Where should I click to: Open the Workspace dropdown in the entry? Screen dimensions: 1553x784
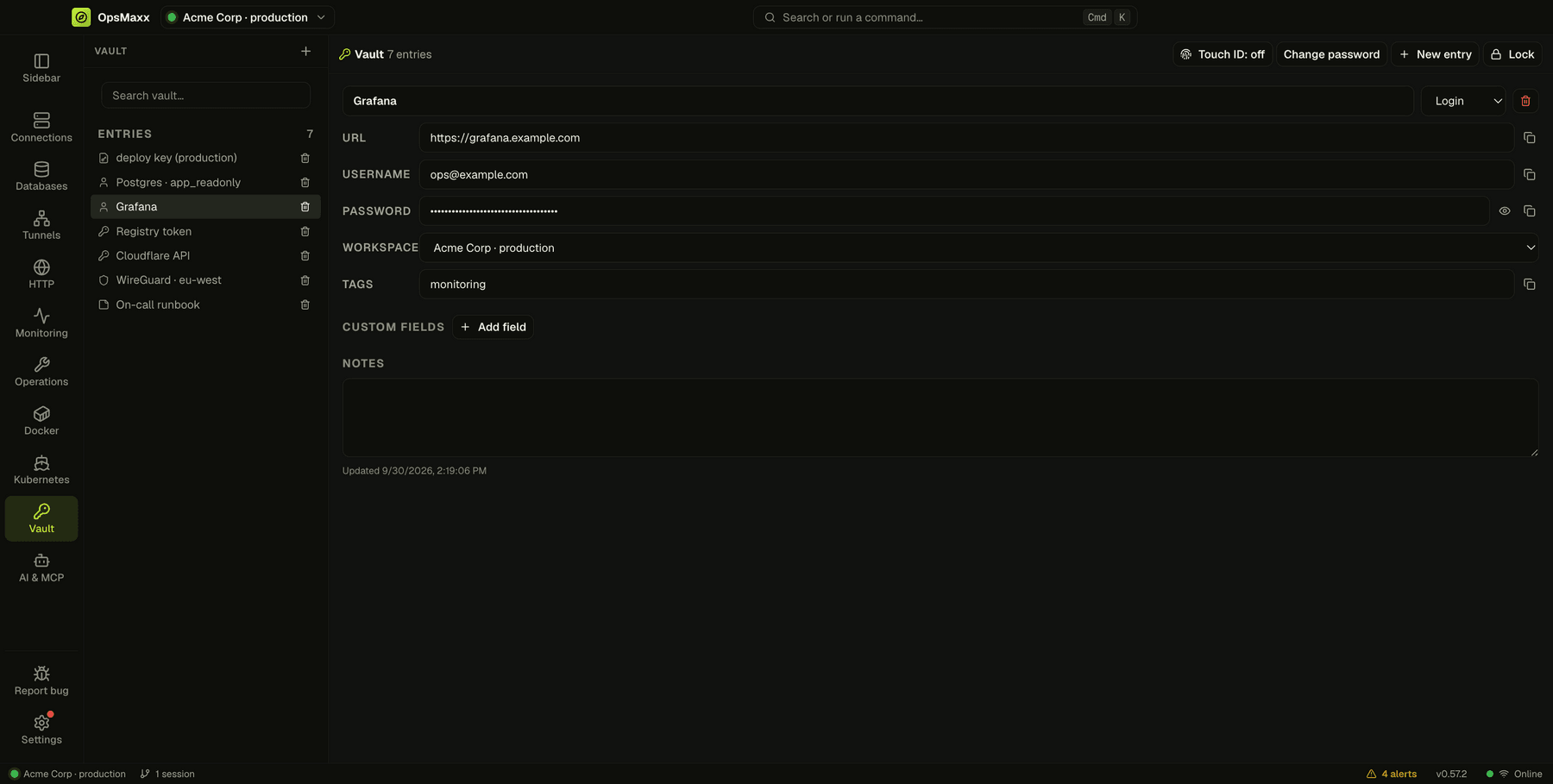tap(979, 248)
